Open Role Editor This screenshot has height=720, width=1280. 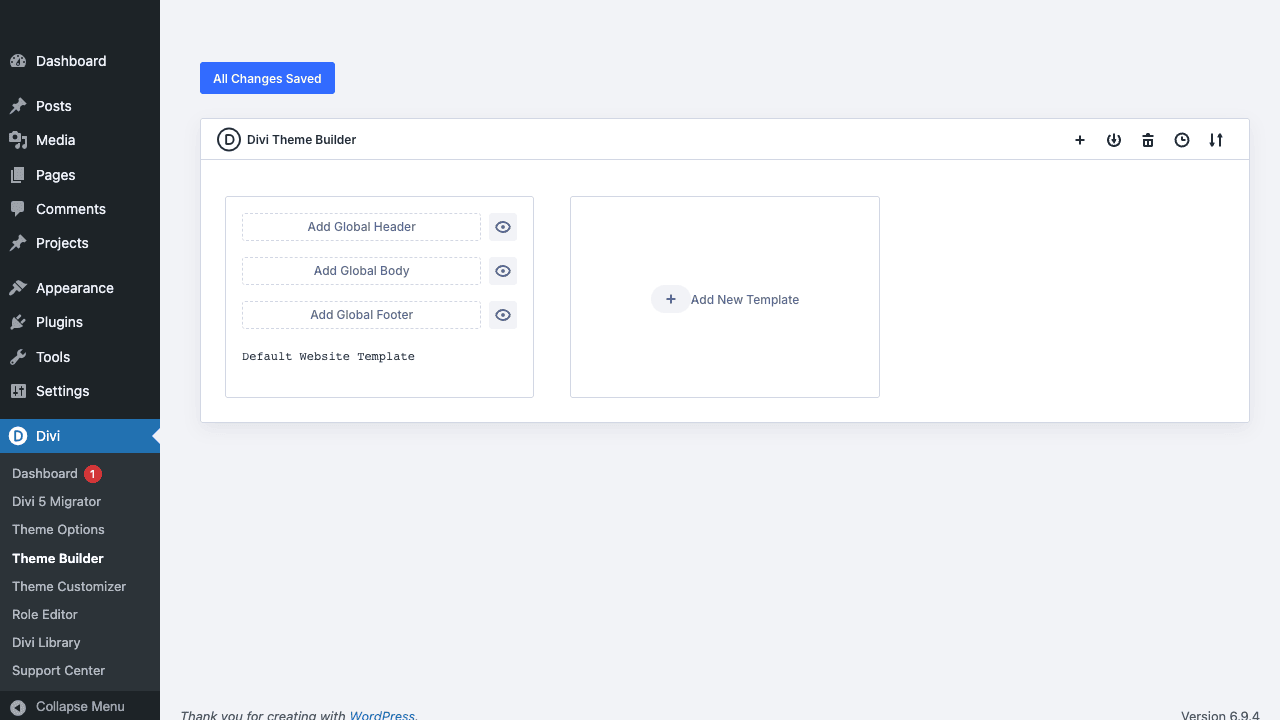coord(45,614)
